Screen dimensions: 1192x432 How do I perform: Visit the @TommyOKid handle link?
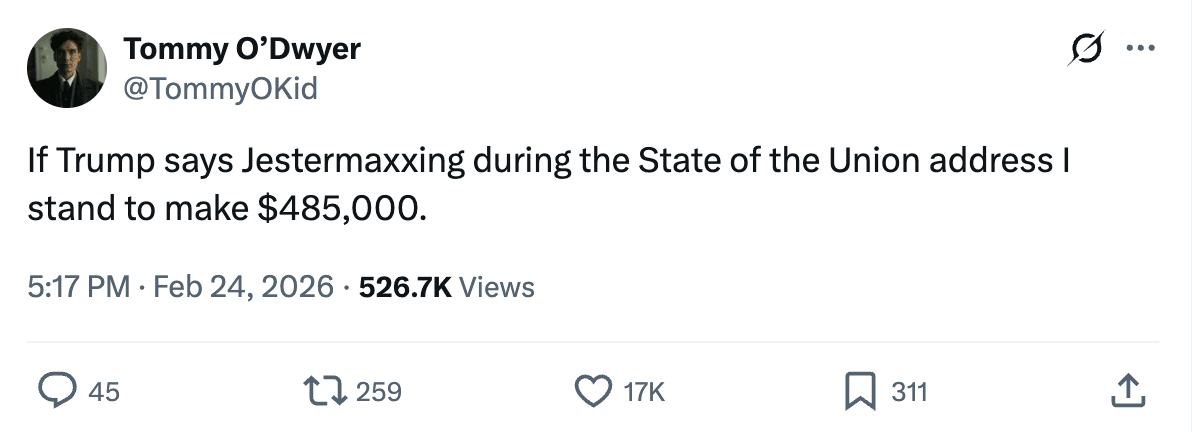[220, 89]
